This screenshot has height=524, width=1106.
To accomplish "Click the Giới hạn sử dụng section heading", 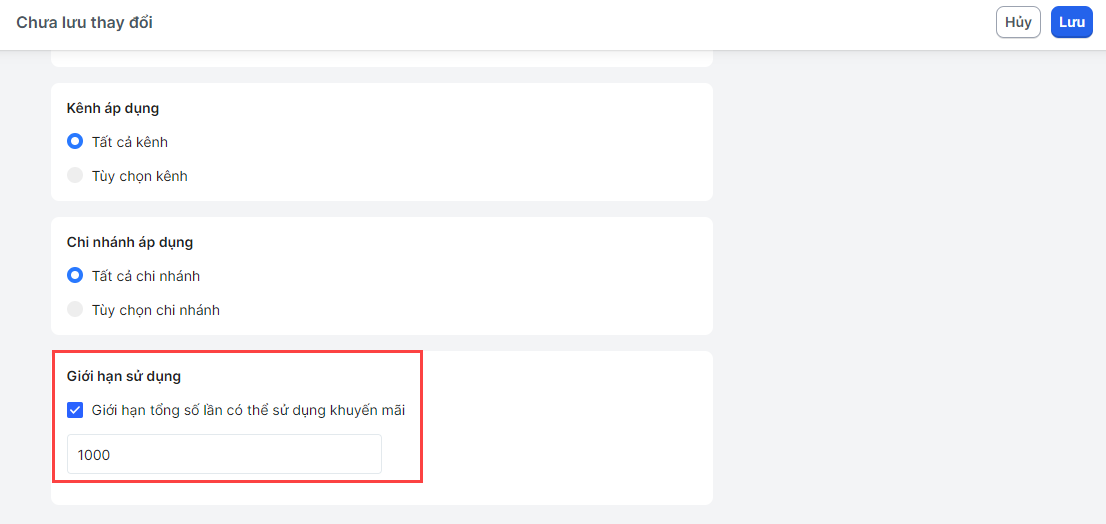I will tap(123, 377).
